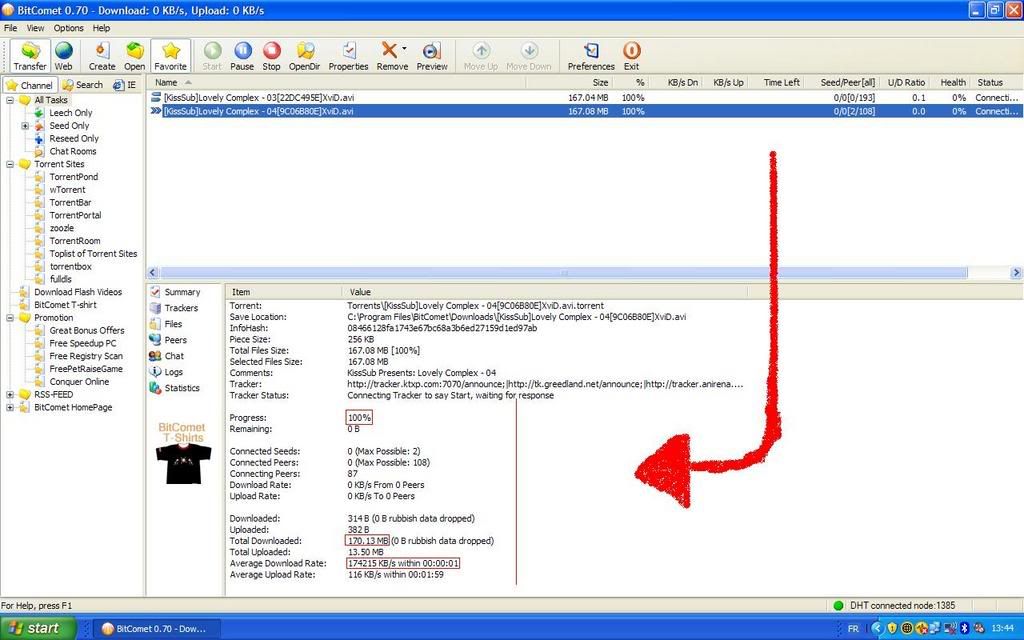Screen dimensions: 1024x640
Task: Open the Help menu
Action: [101, 28]
